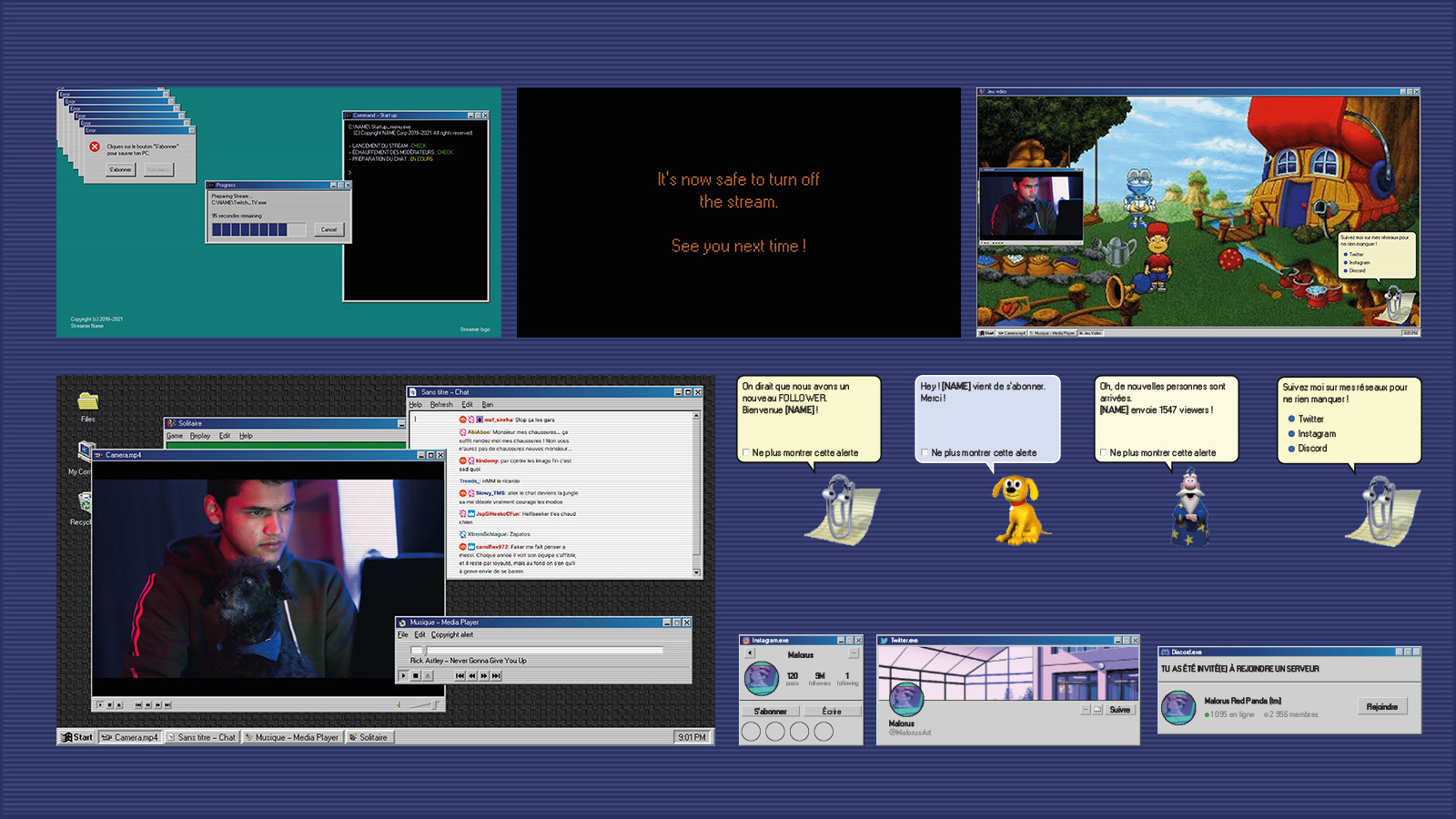
Task: Click the Clippy assistant under FOLLOWER alert
Action: click(x=844, y=510)
